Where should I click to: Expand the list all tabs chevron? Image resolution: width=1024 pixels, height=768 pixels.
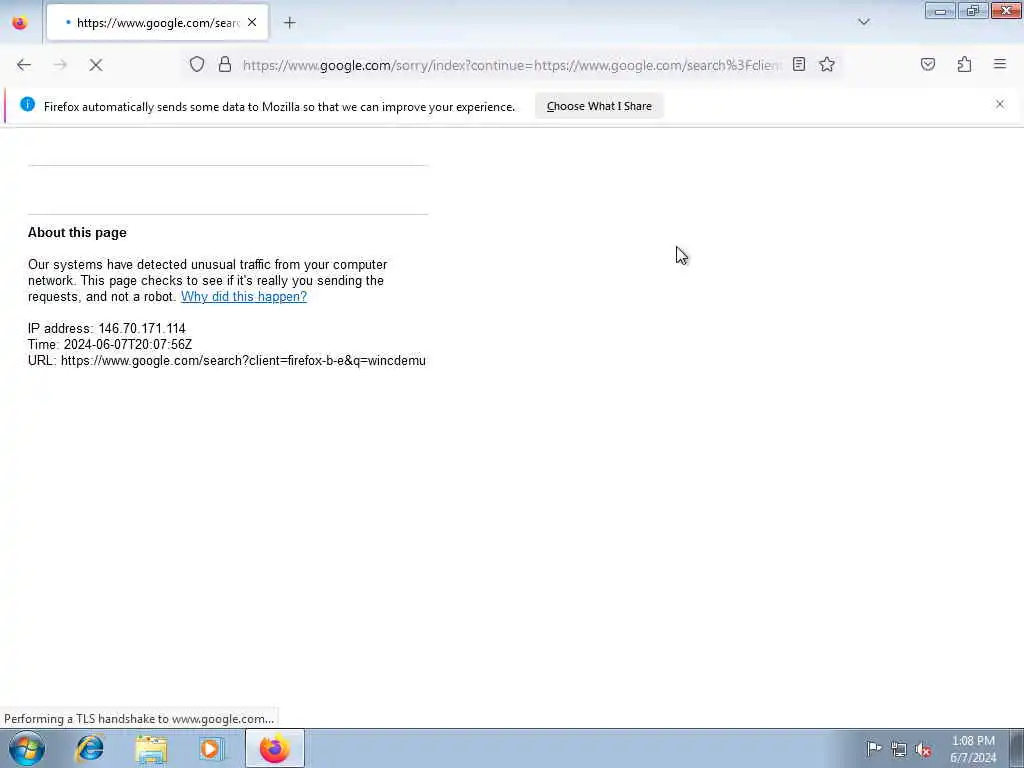[864, 22]
